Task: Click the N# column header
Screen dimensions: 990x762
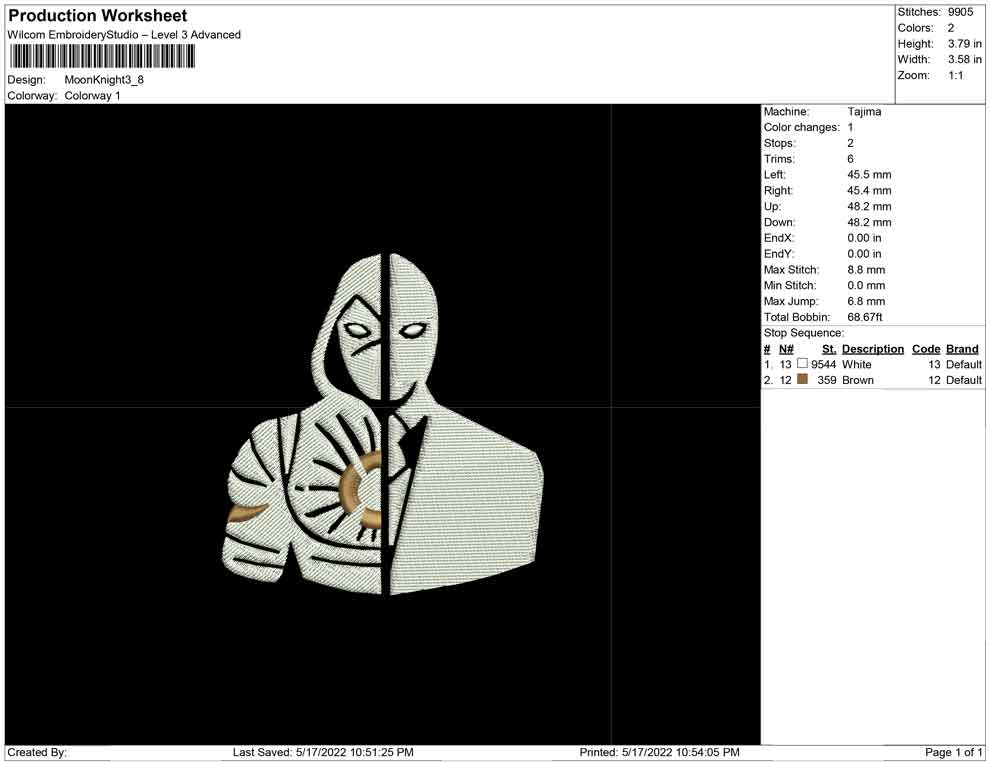Action: coord(786,349)
